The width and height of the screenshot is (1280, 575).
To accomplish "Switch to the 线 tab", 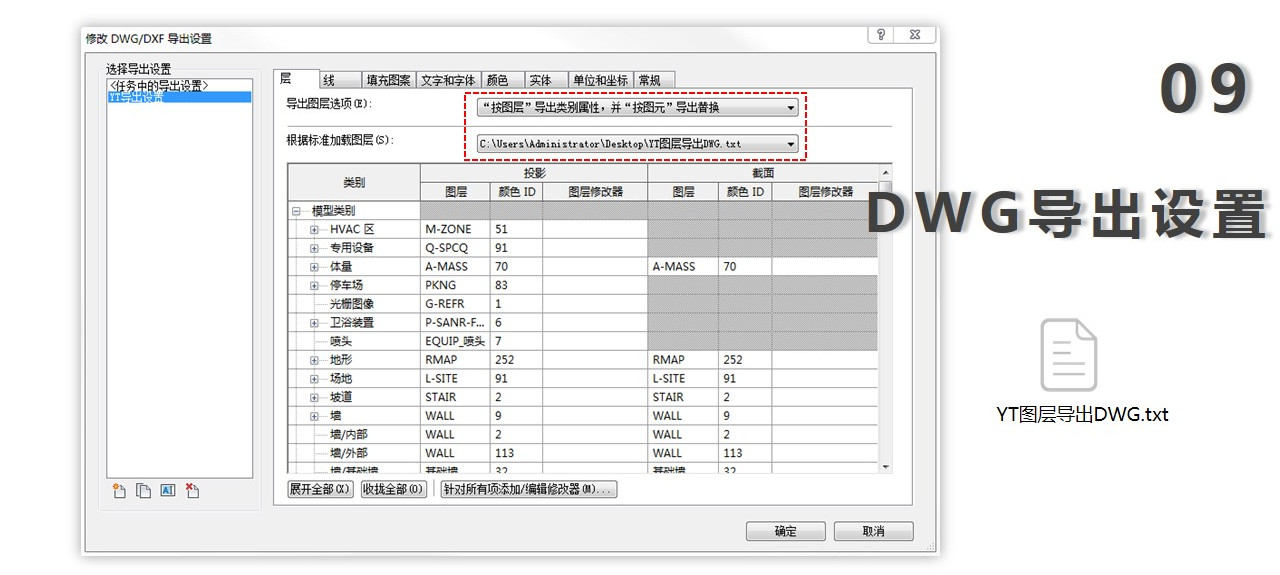I will 340,80.
